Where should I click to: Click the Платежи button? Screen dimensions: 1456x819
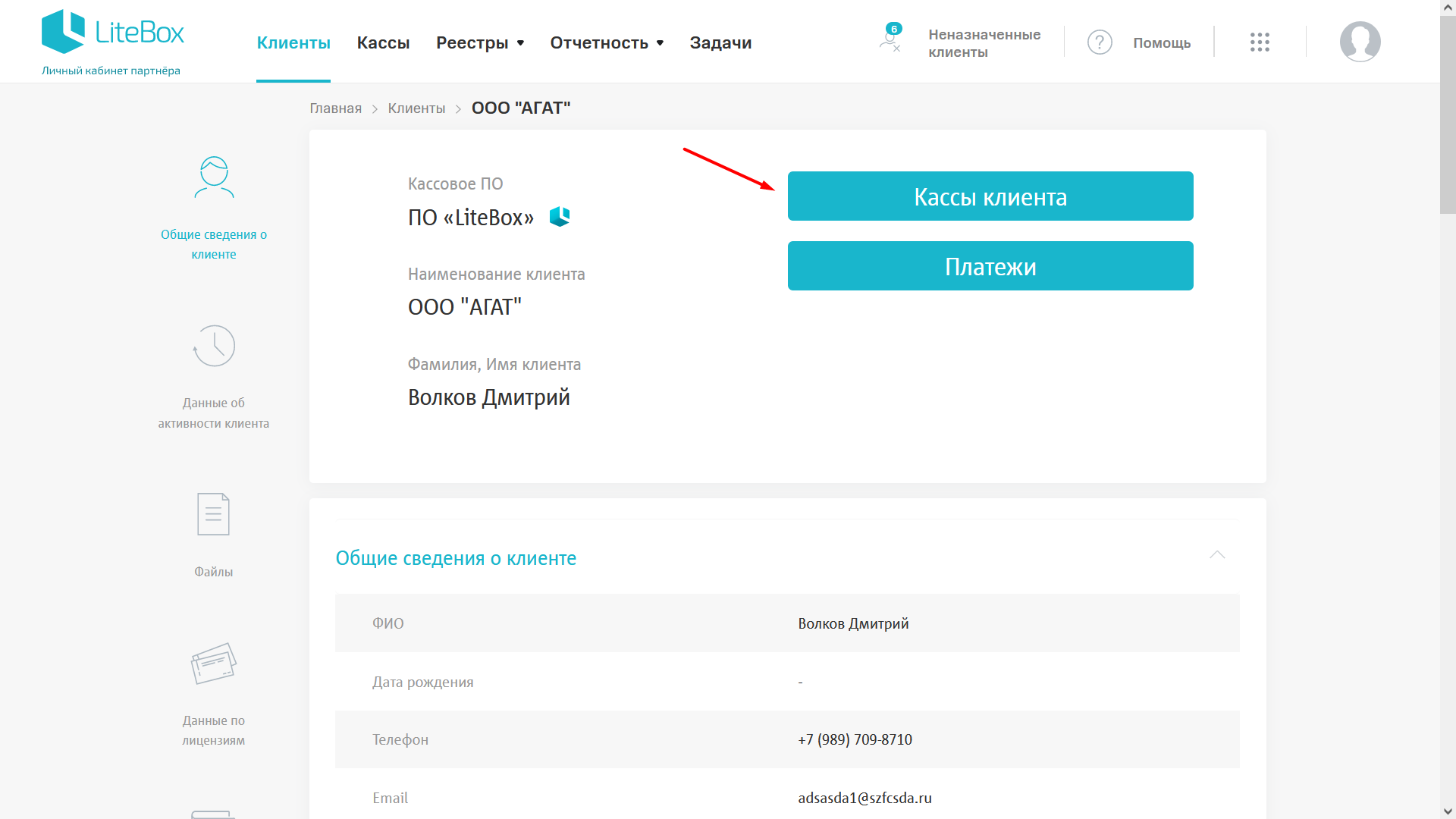pyautogui.click(x=990, y=266)
